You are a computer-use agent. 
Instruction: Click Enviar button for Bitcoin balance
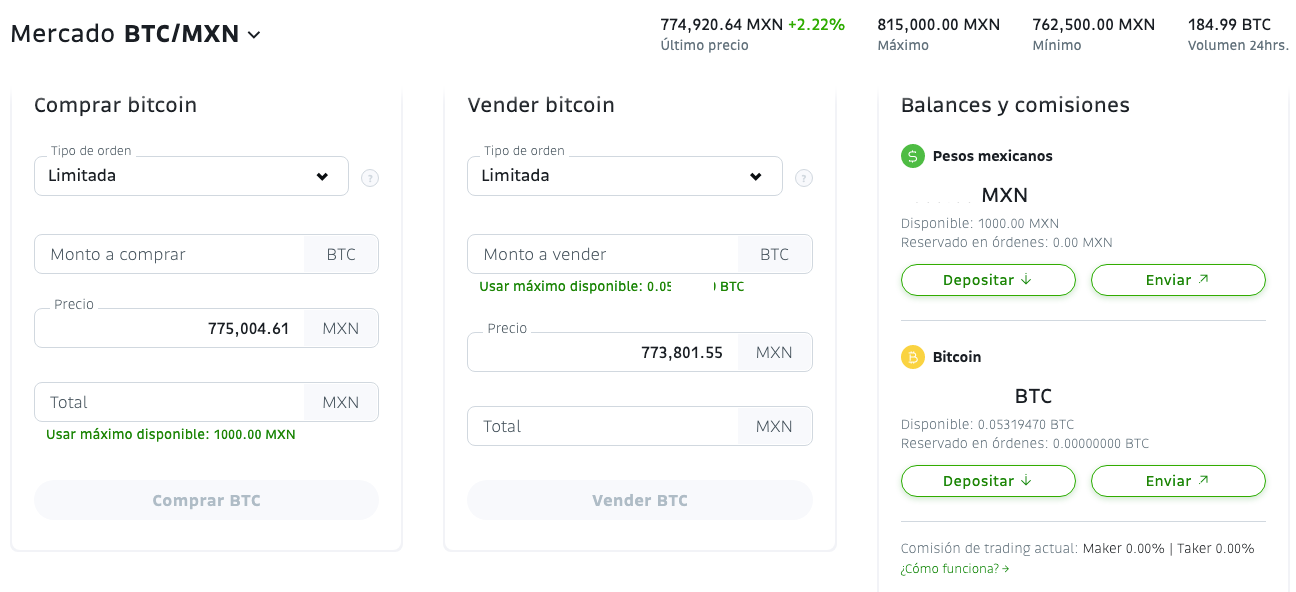click(1178, 481)
